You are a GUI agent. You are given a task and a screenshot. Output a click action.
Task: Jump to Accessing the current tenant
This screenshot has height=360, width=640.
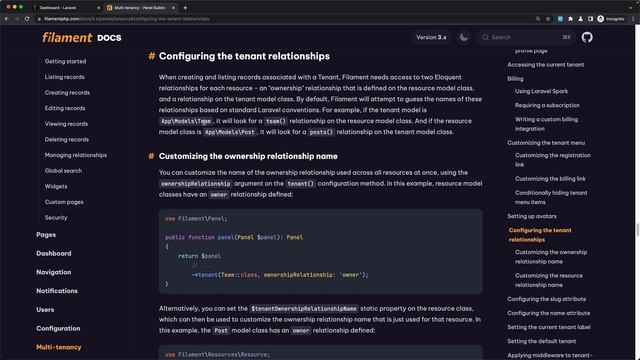(x=545, y=64)
